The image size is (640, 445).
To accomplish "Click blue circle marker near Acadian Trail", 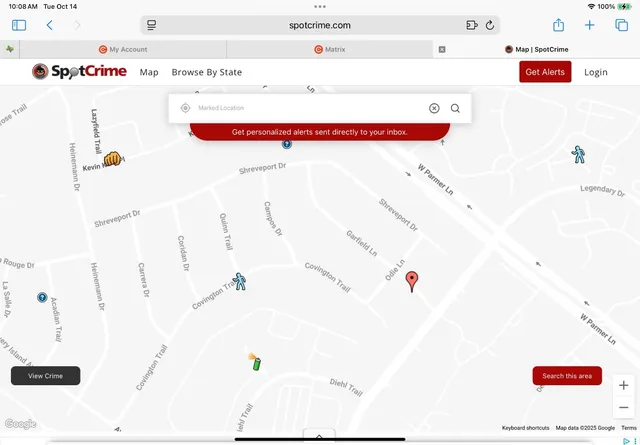I will (x=42, y=297).
